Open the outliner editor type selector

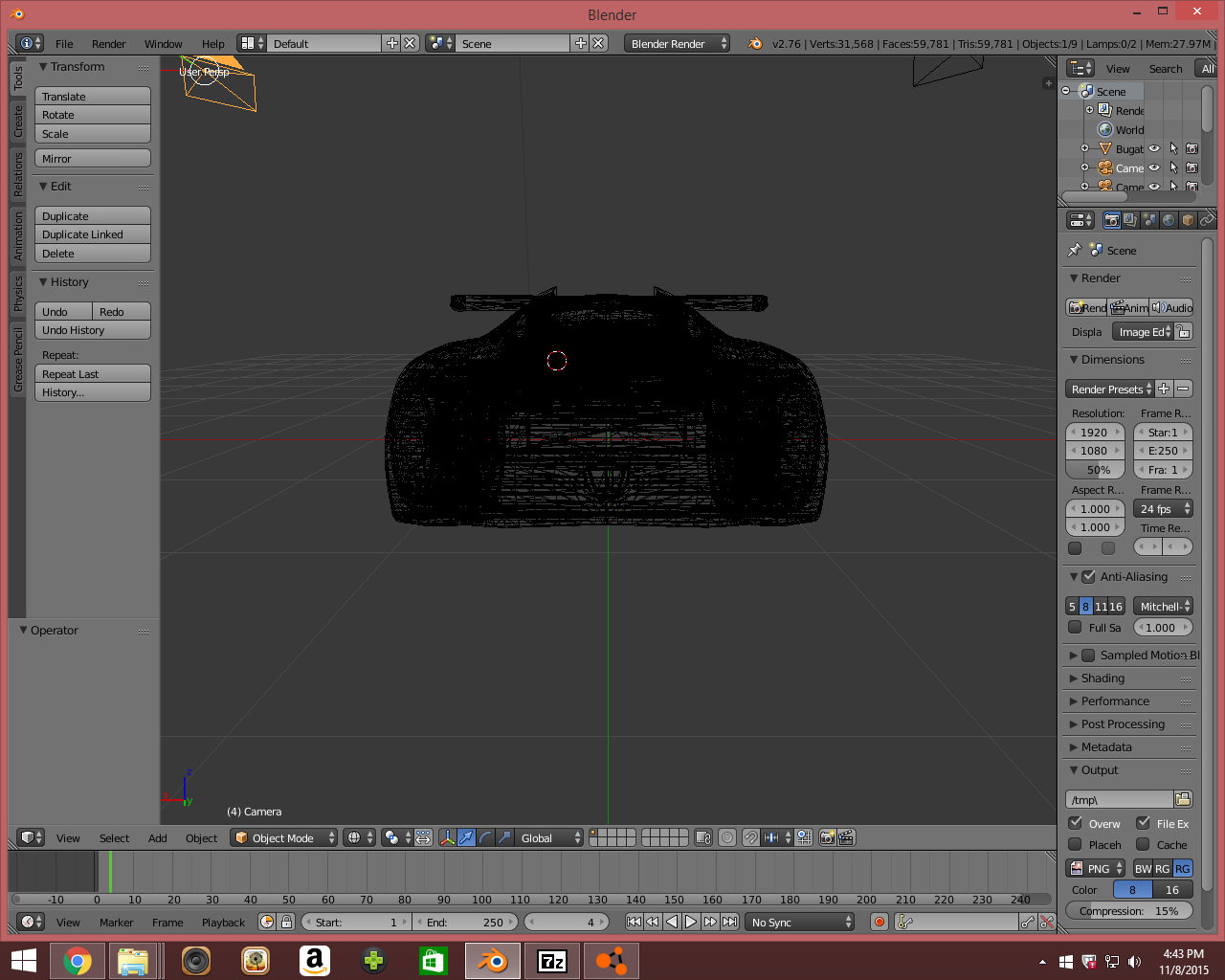coord(1080,68)
